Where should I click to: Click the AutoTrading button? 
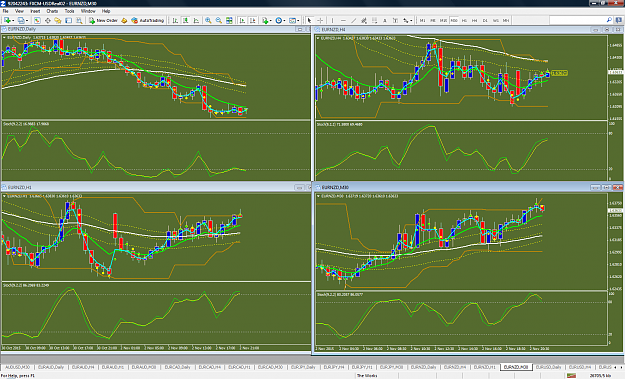point(147,20)
